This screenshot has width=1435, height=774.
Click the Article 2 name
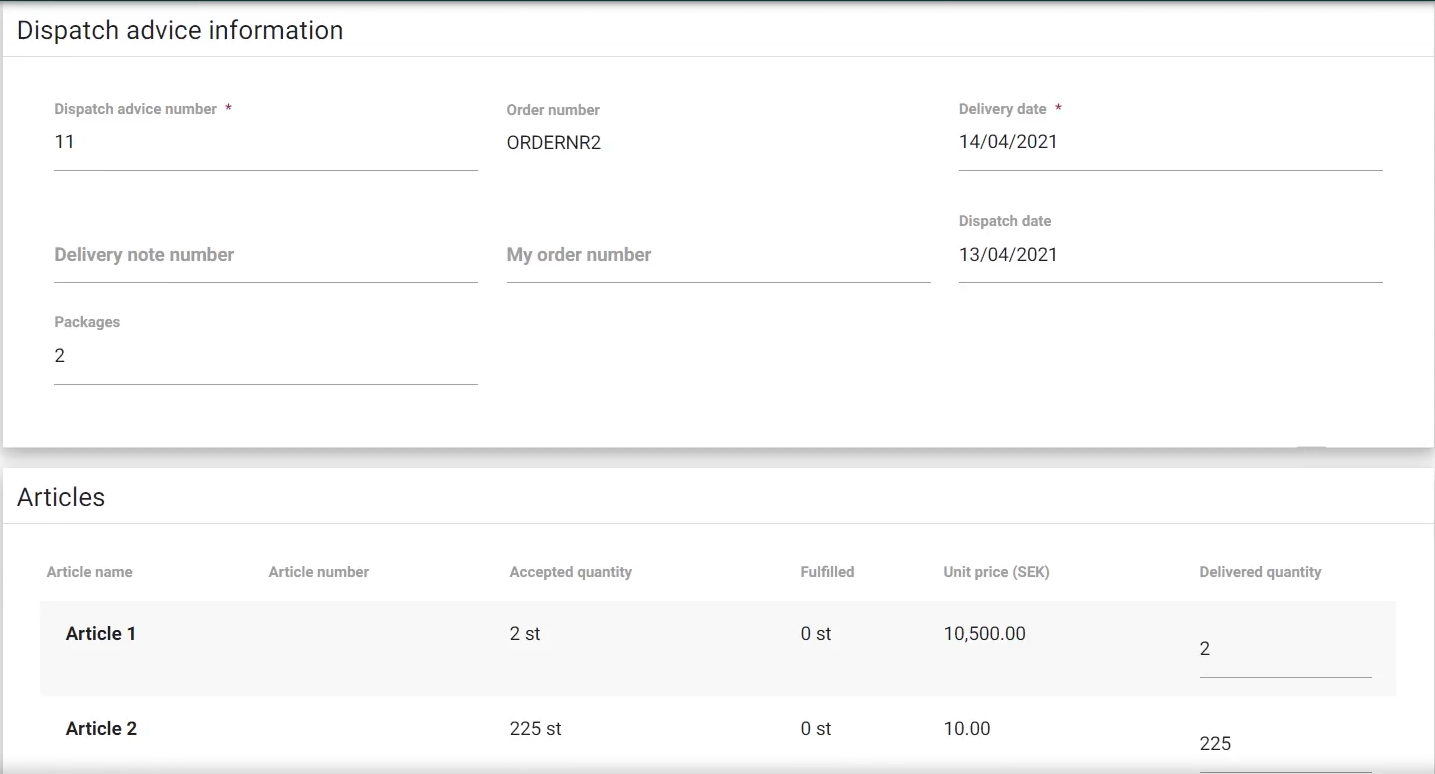(x=101, y=729)
